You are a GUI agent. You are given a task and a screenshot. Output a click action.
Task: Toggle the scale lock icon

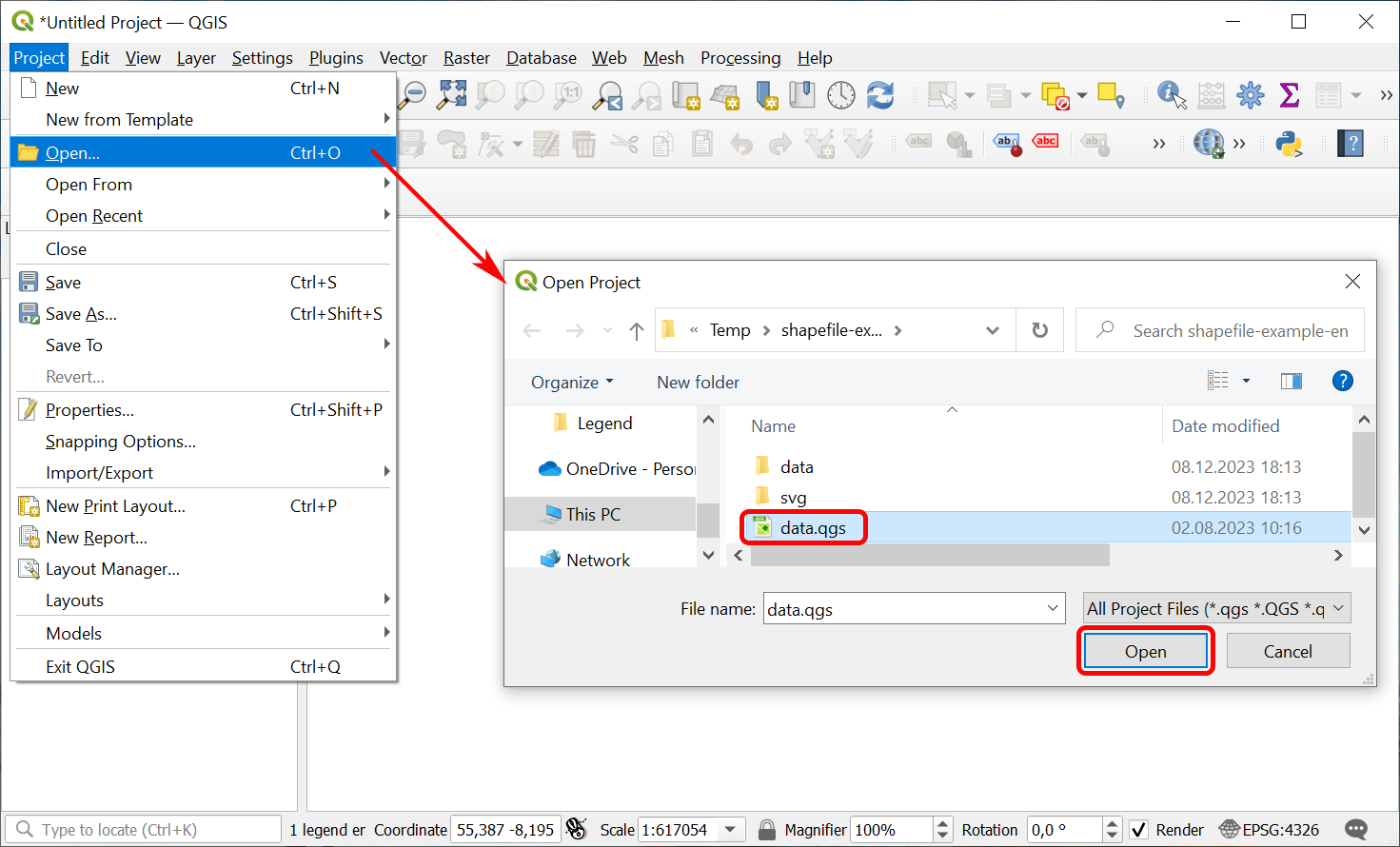(x=766, y=830)
